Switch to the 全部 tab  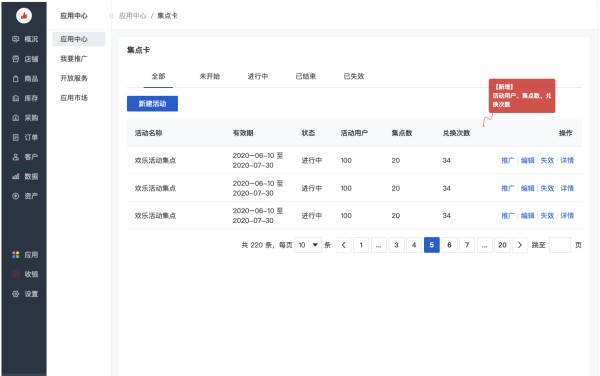click(158, 76)
